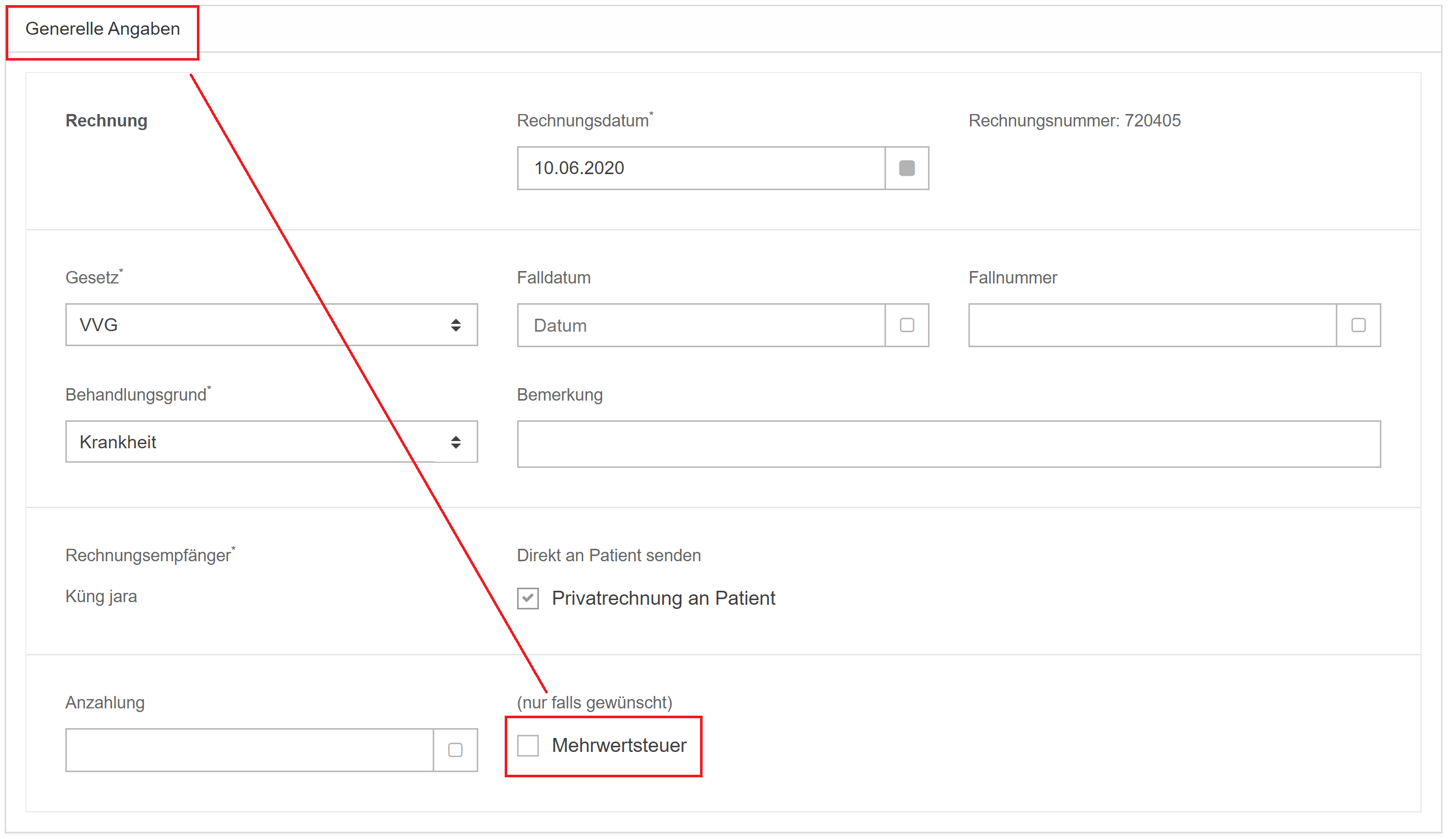
Task: Click the icon beside the Falldatum field
Action: coord(906,325)
